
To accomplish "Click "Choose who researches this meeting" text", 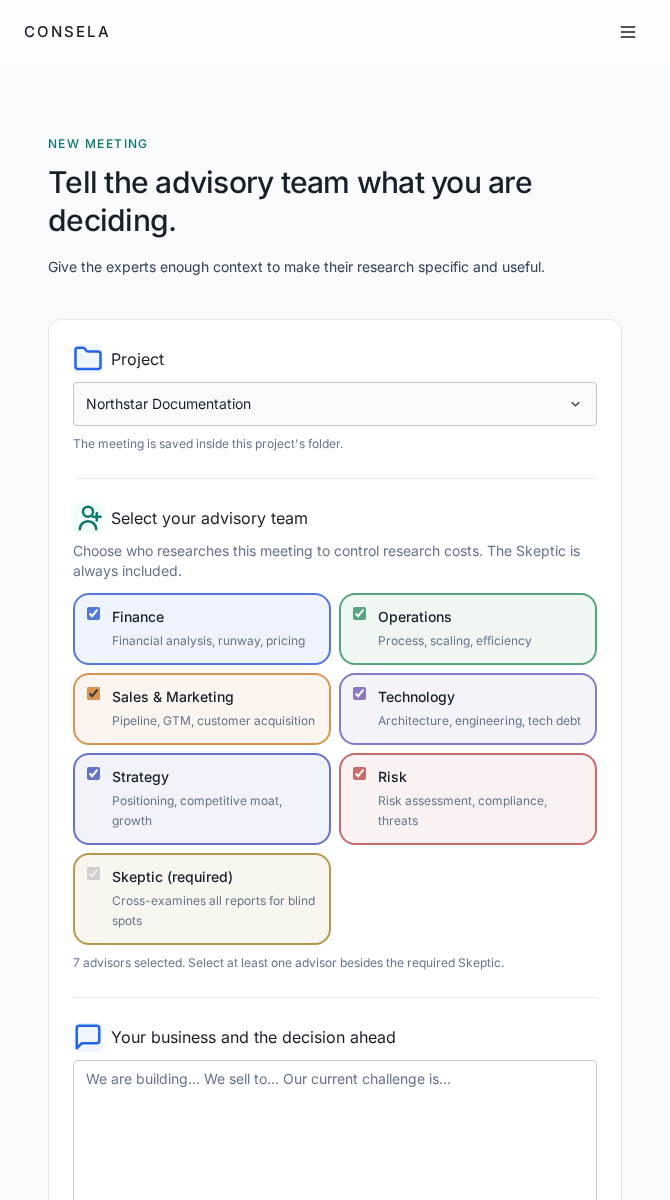I will (x=326, y=561).
